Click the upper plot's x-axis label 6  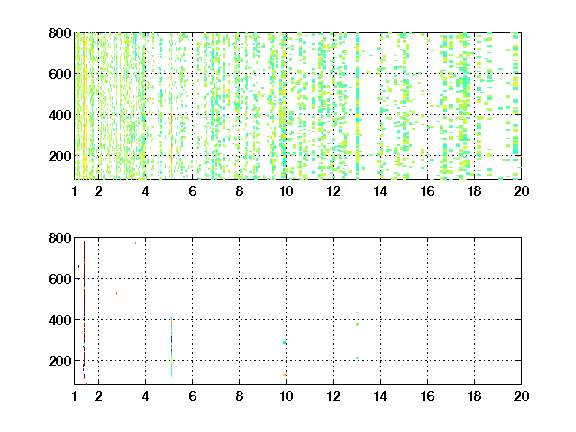[192, 191]
